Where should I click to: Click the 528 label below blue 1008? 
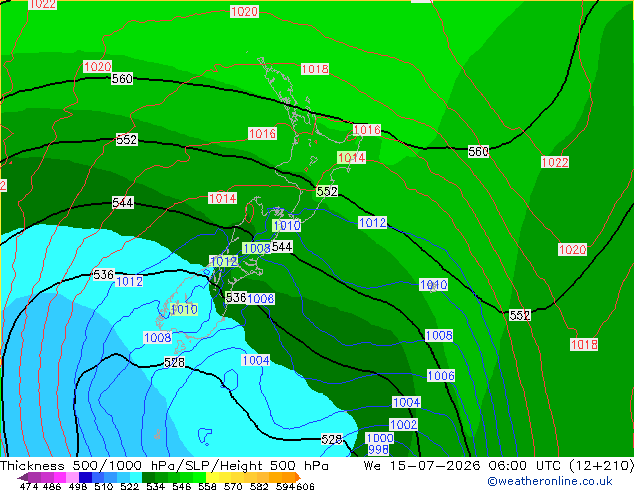tap(175, 362)
